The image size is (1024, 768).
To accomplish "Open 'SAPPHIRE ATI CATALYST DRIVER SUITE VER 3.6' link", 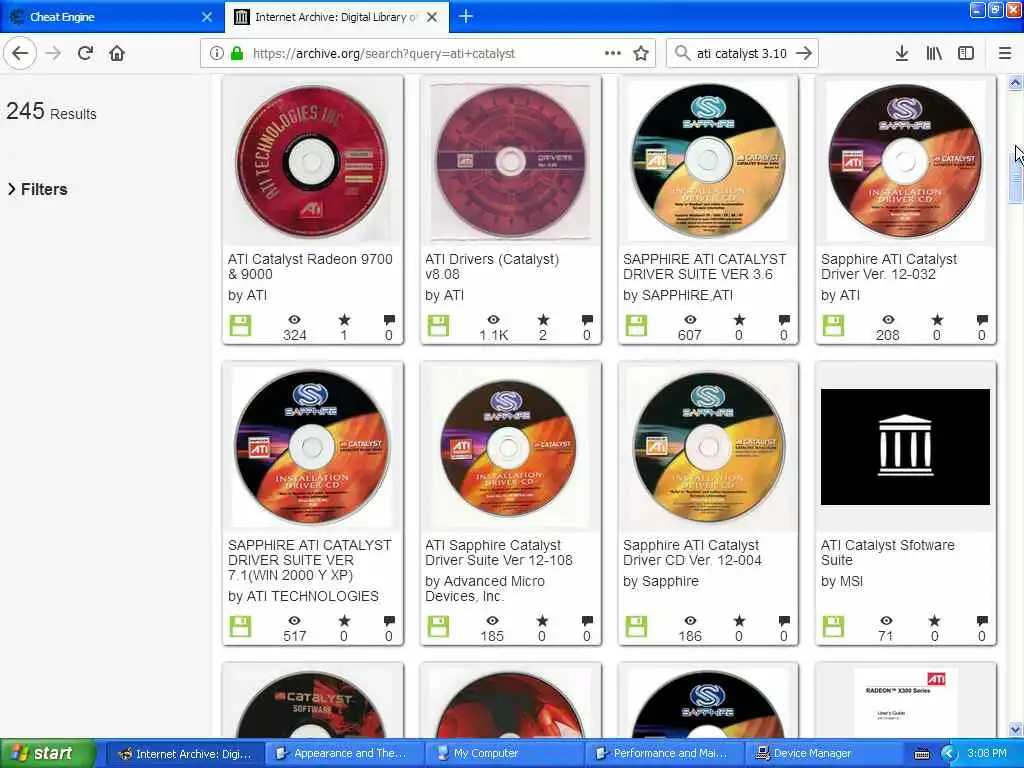I will pyautogui.click(x=705, y=266).
